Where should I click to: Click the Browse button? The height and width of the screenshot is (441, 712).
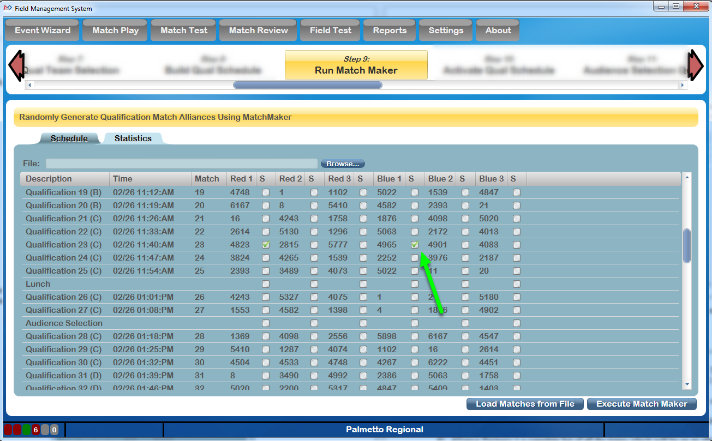343,164
